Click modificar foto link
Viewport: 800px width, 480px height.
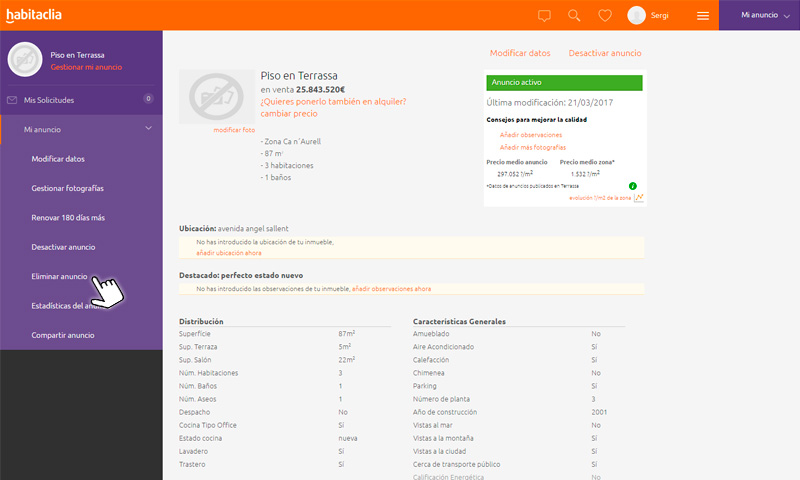tap(234, 130)
